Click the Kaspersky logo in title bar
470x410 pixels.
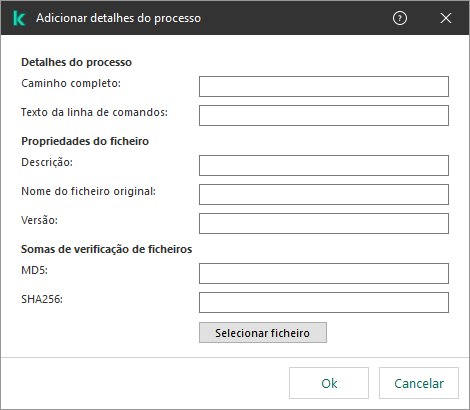point(19,18)
